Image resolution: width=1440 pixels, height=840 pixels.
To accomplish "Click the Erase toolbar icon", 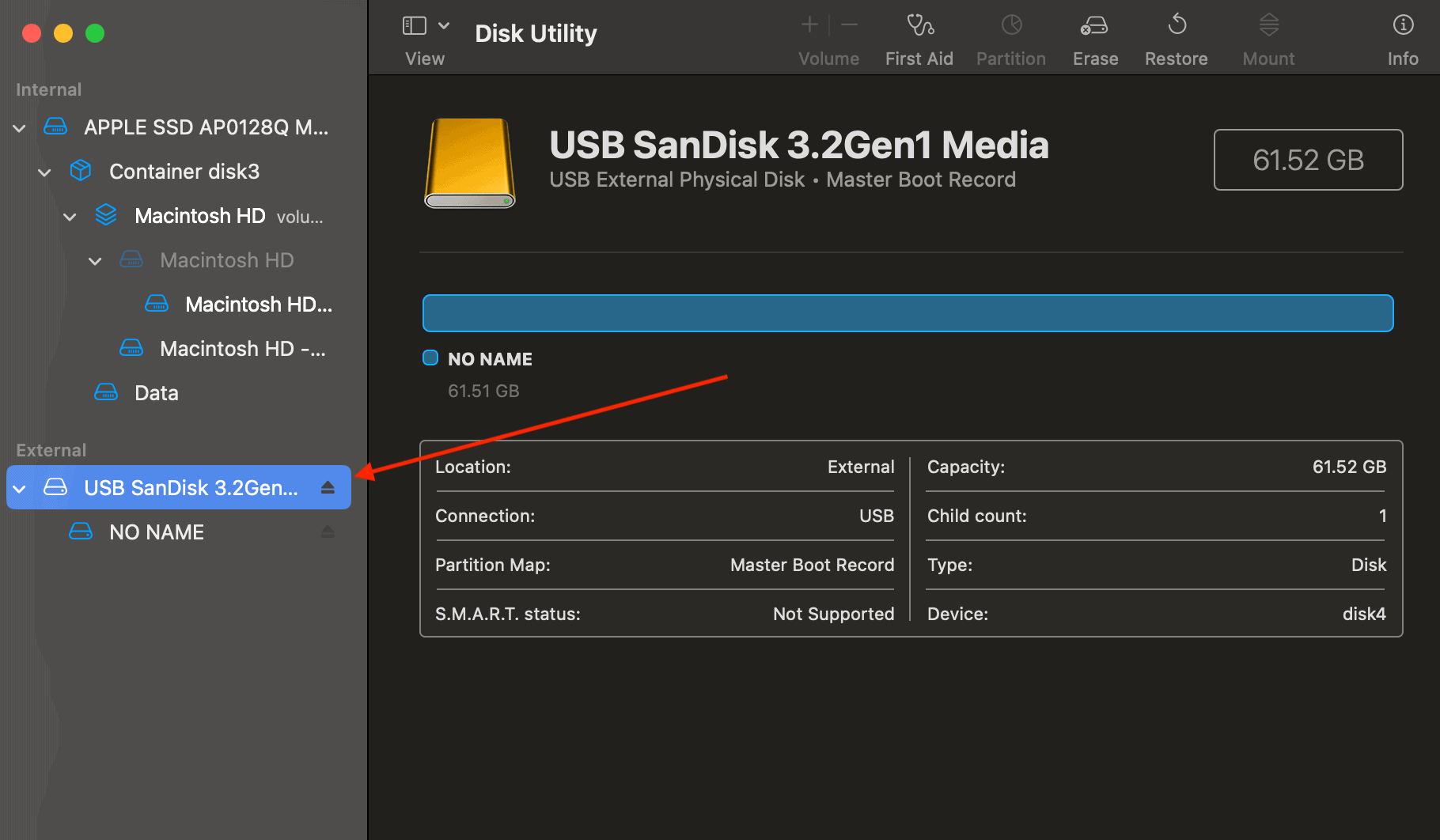I will pos(1094,26).
